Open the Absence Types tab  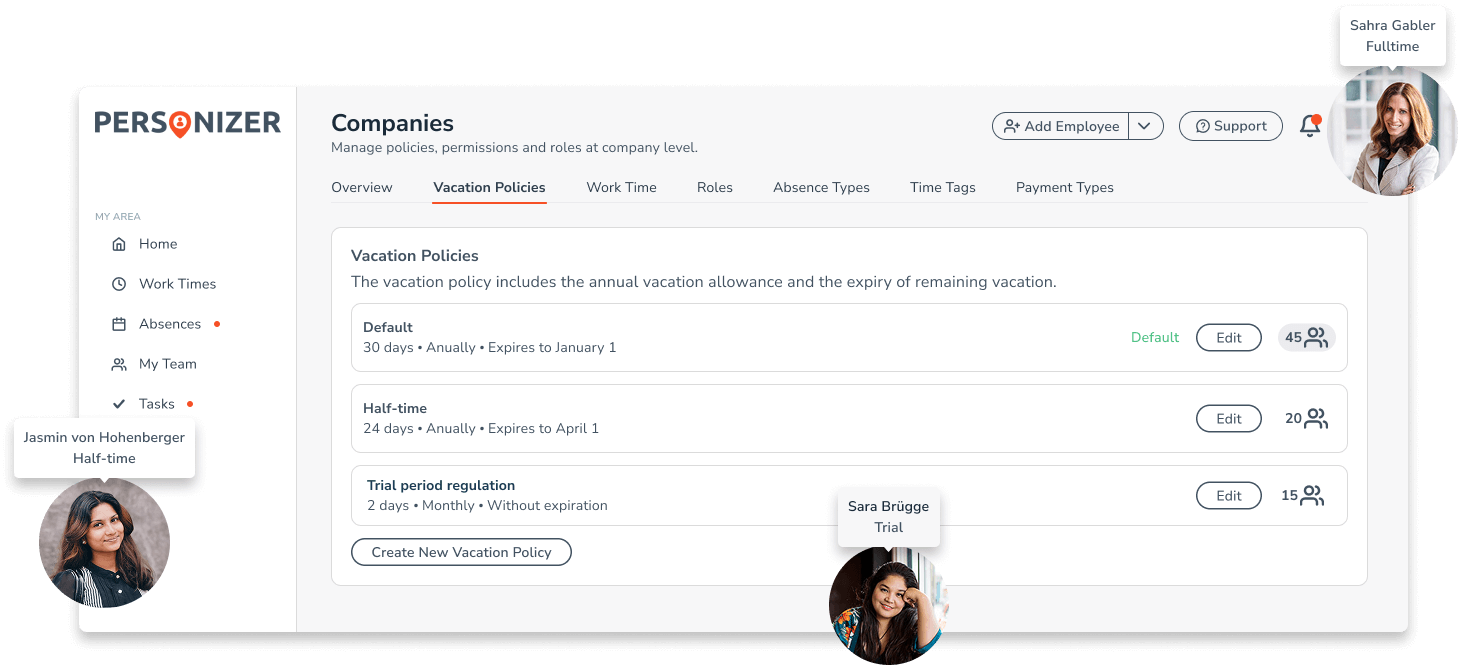coord(821,187)
